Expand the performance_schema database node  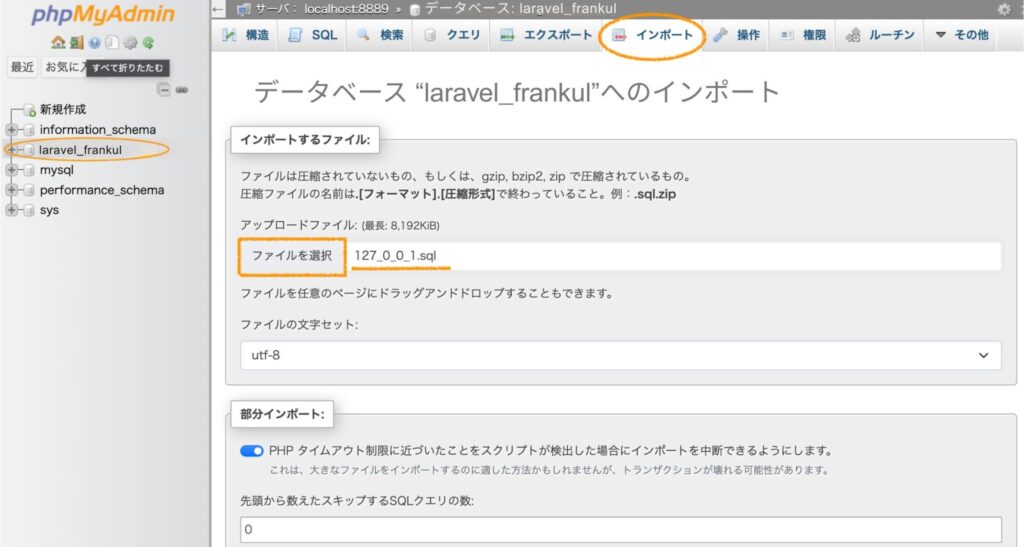(11, 191)
